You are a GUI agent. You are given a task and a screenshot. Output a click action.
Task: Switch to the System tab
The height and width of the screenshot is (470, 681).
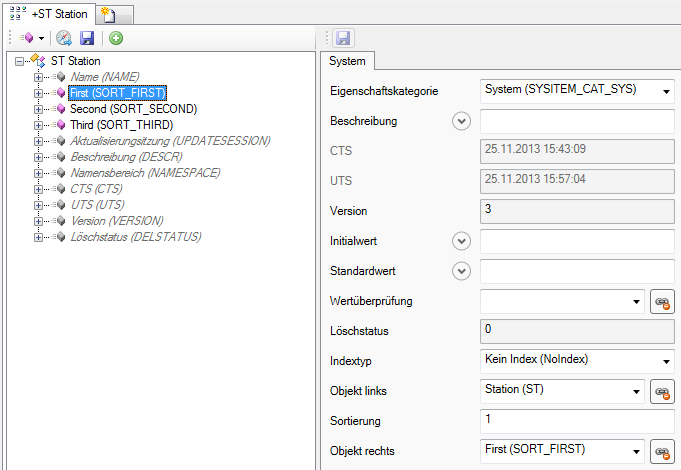coord(348,61)
